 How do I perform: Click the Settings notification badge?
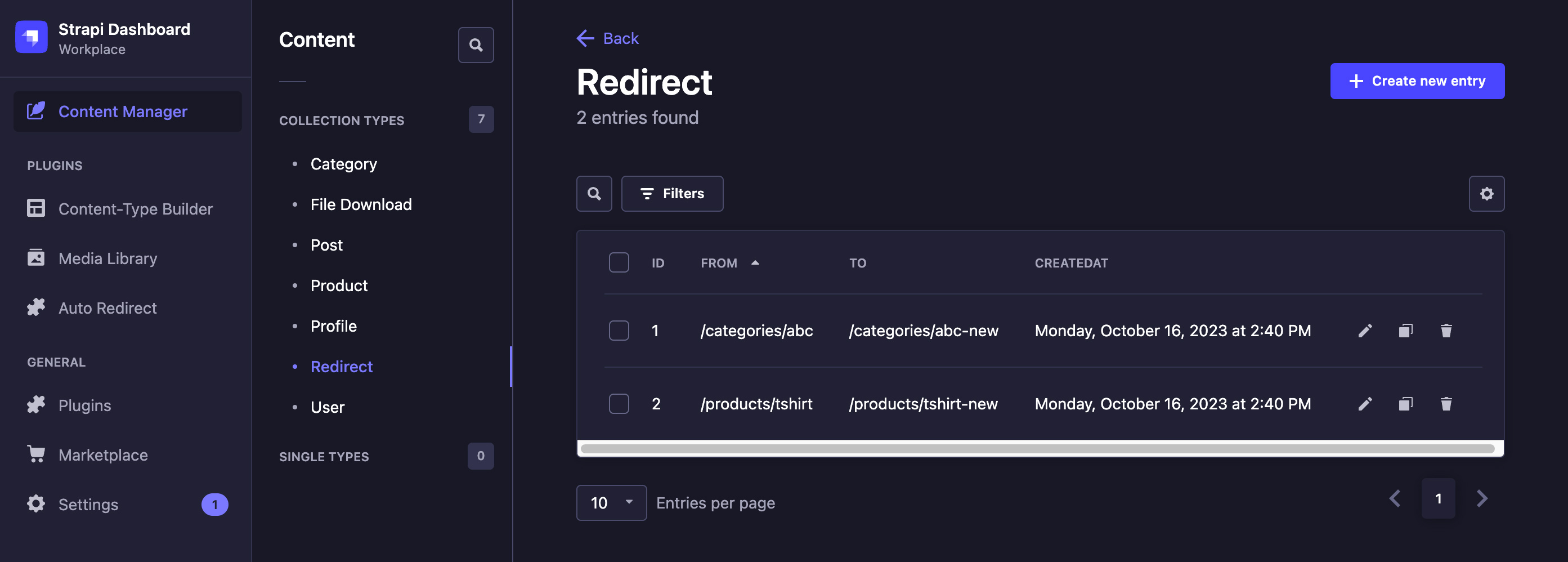215,504
